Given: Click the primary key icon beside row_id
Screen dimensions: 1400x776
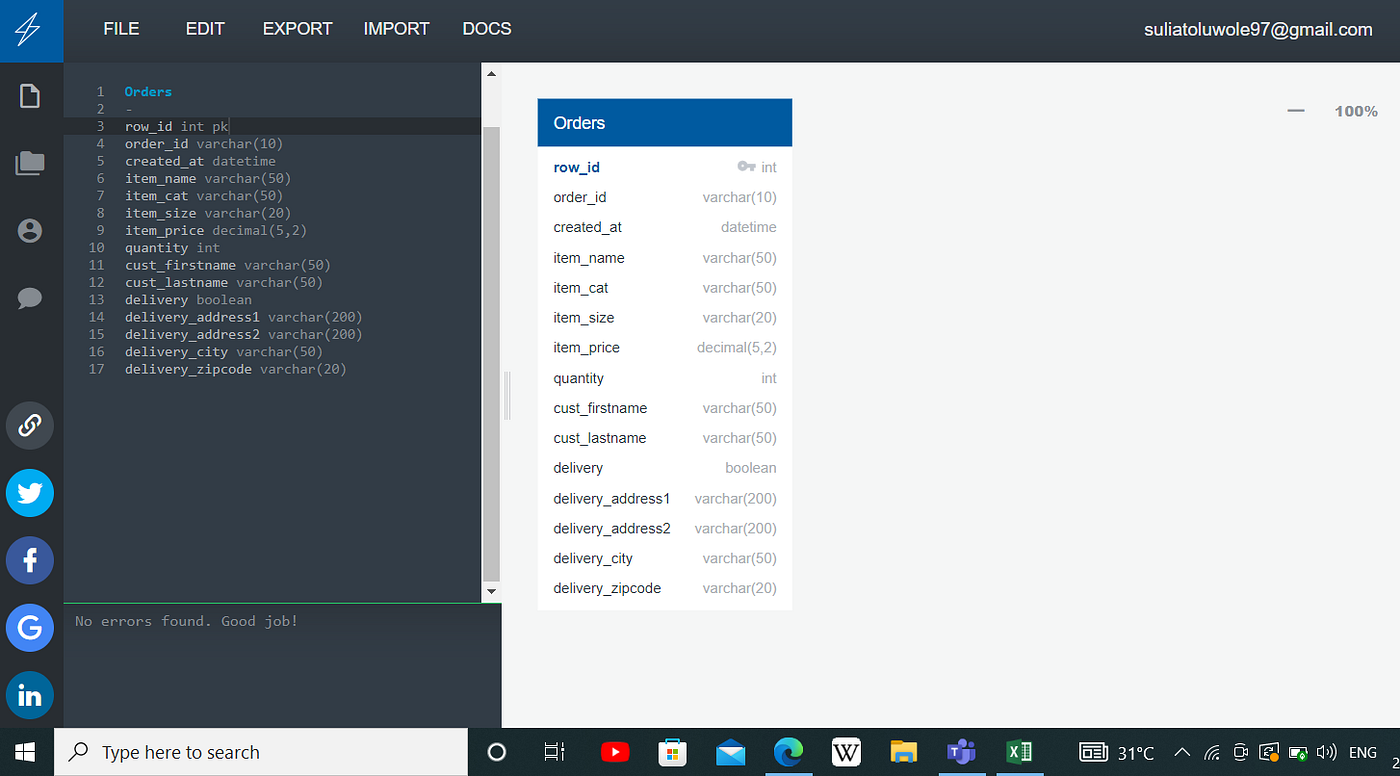Looking at the screenshot, I should 746,167.
